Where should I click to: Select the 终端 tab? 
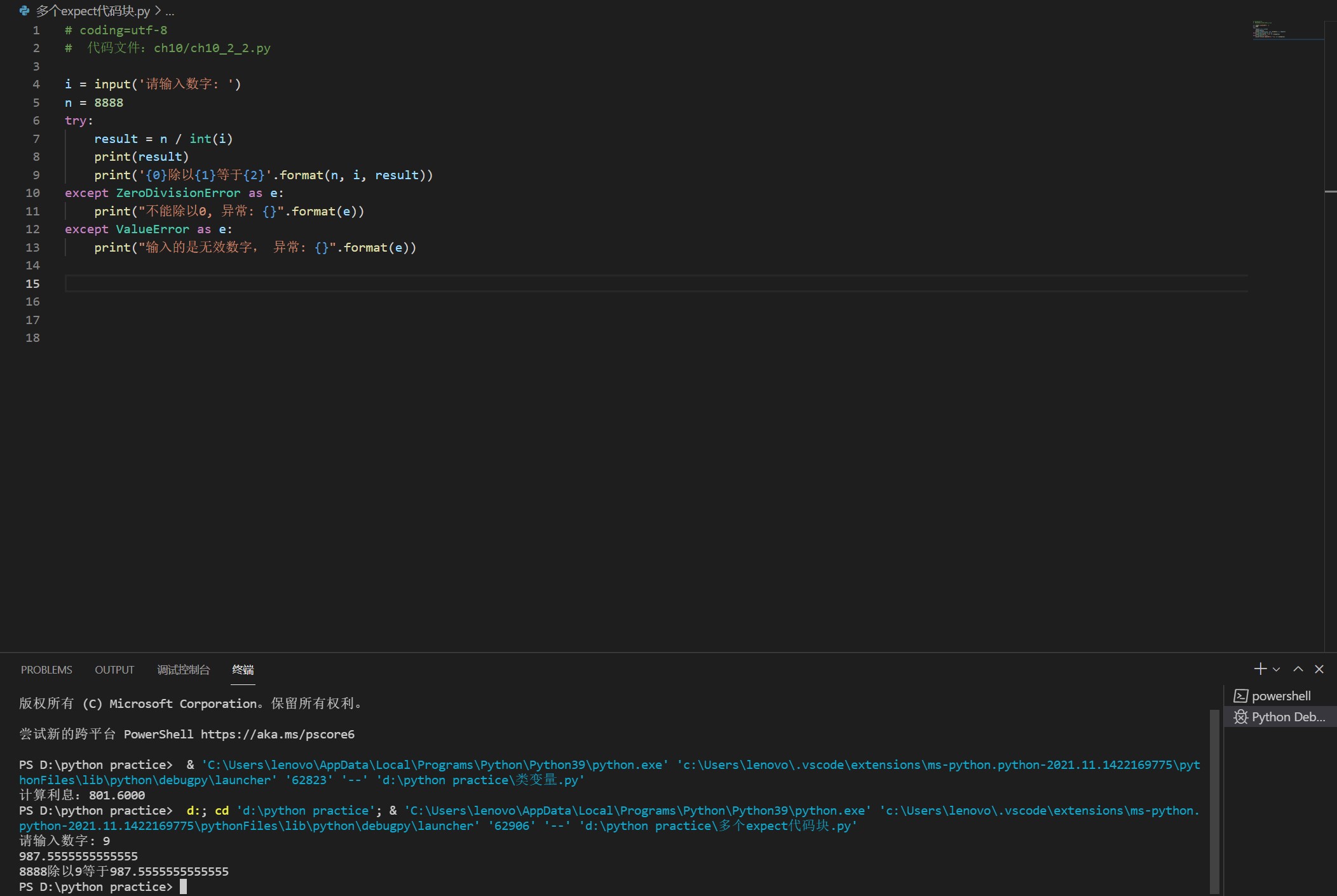243,670
